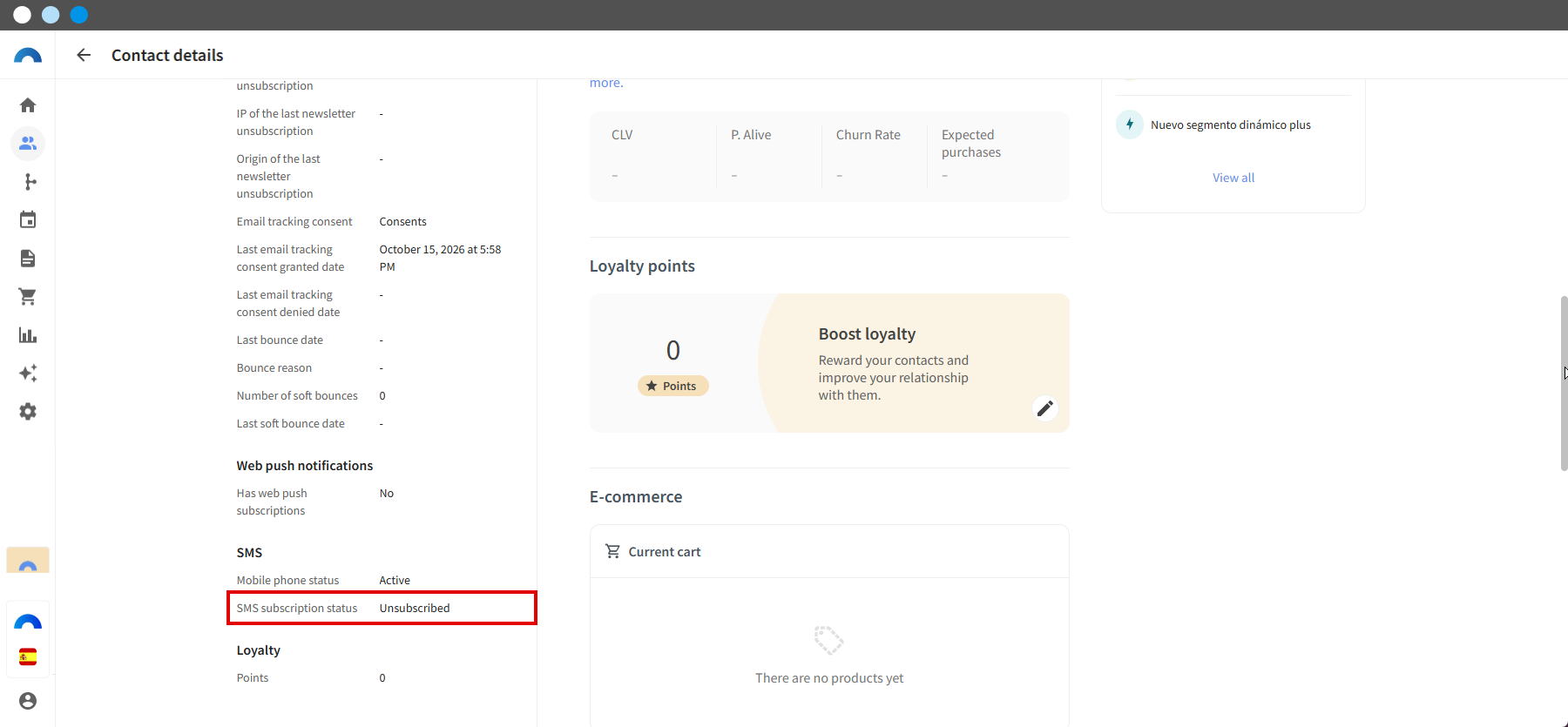
Task: Click the vertical page scrollbar
Action: click(1564, 383)
